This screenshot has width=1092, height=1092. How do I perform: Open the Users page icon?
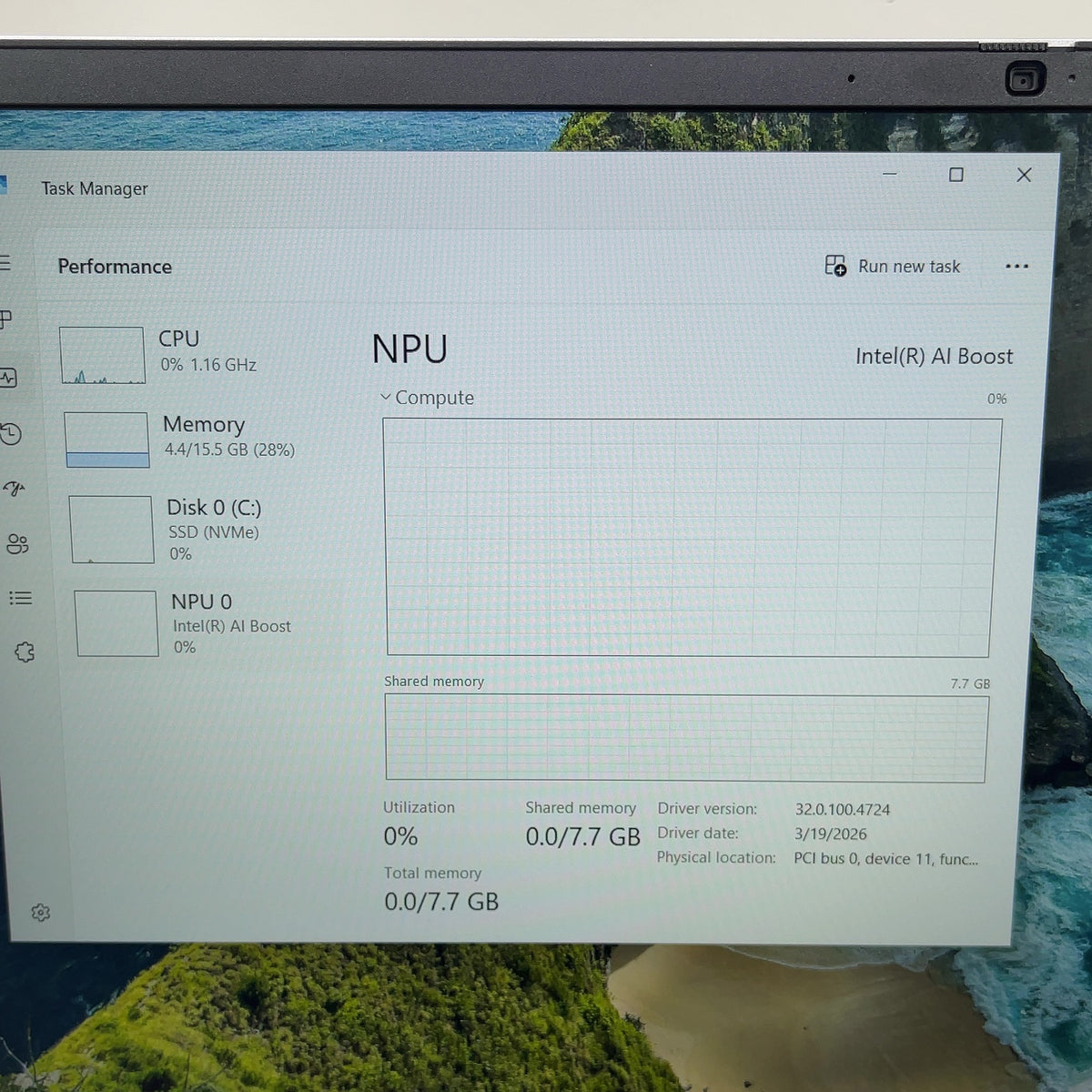[18, 544]
